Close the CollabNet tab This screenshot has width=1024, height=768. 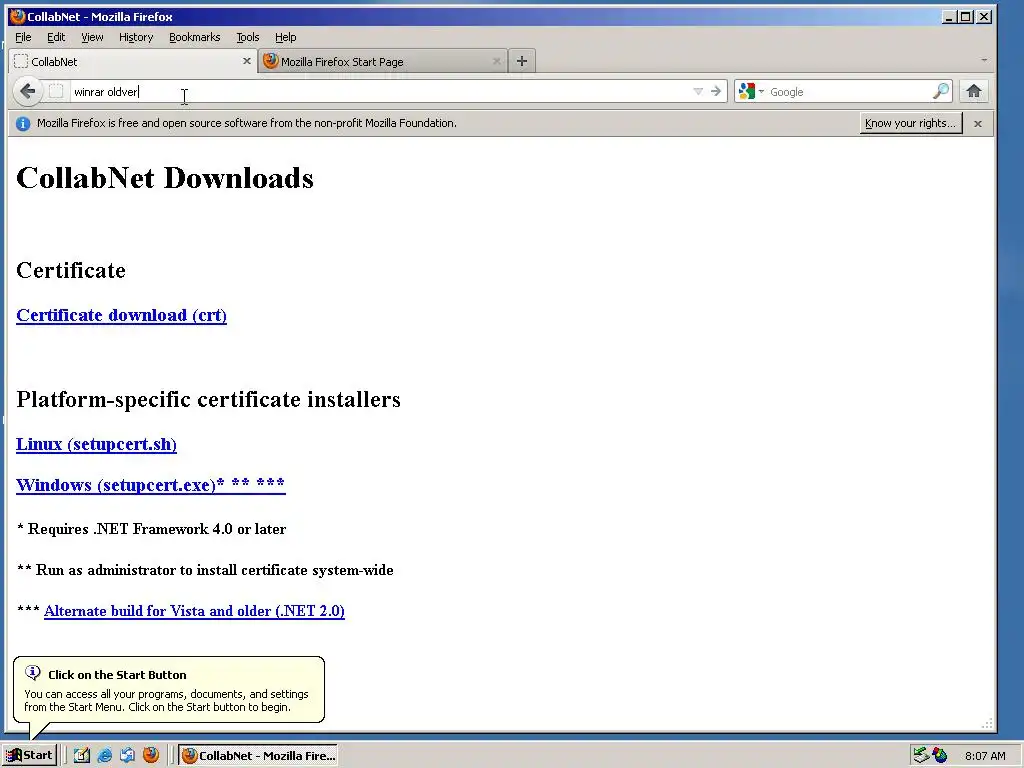coord(246,61)
